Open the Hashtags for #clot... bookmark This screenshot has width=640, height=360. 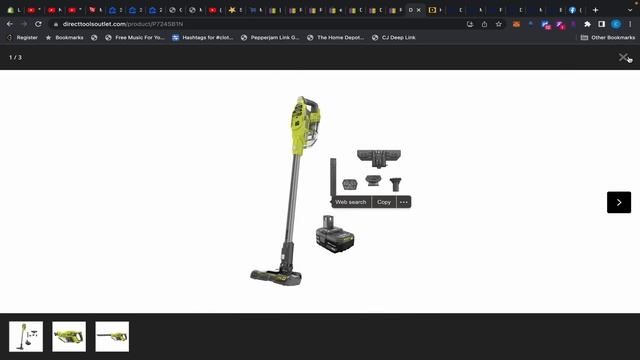coord(203,38)
